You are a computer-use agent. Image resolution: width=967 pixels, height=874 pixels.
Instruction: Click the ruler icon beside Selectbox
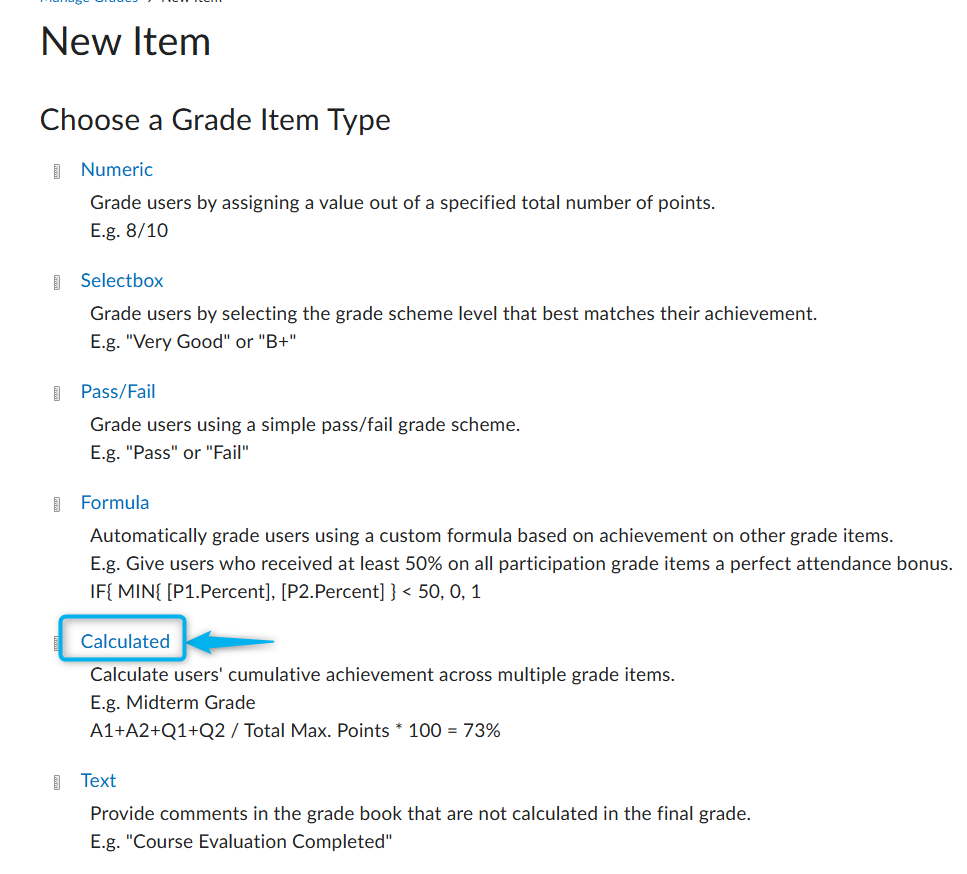[x=57, y=282]
